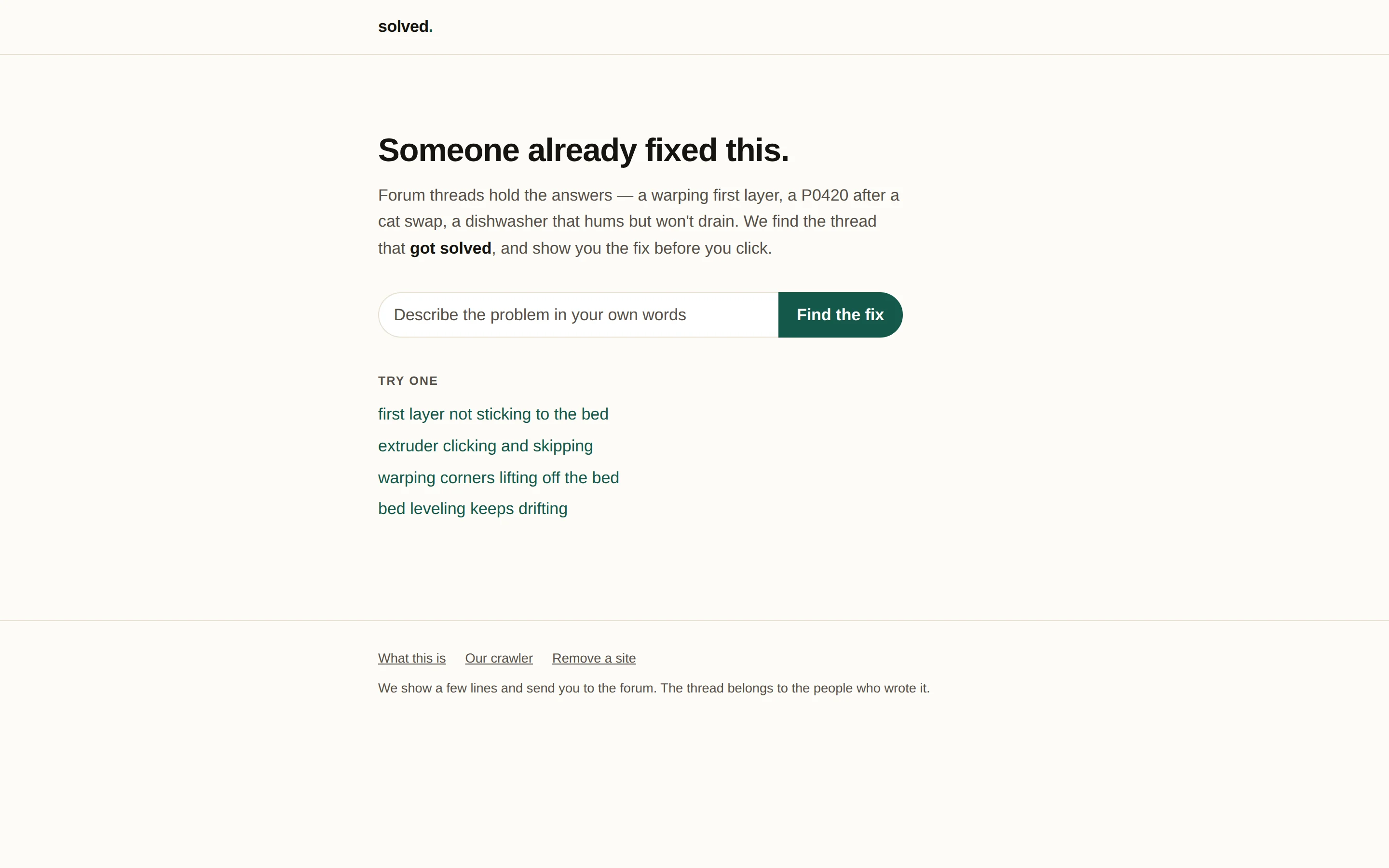Click the word P0420 in the intro
This screenshot has height=868, width=1389.
click(x=824, y=195)
